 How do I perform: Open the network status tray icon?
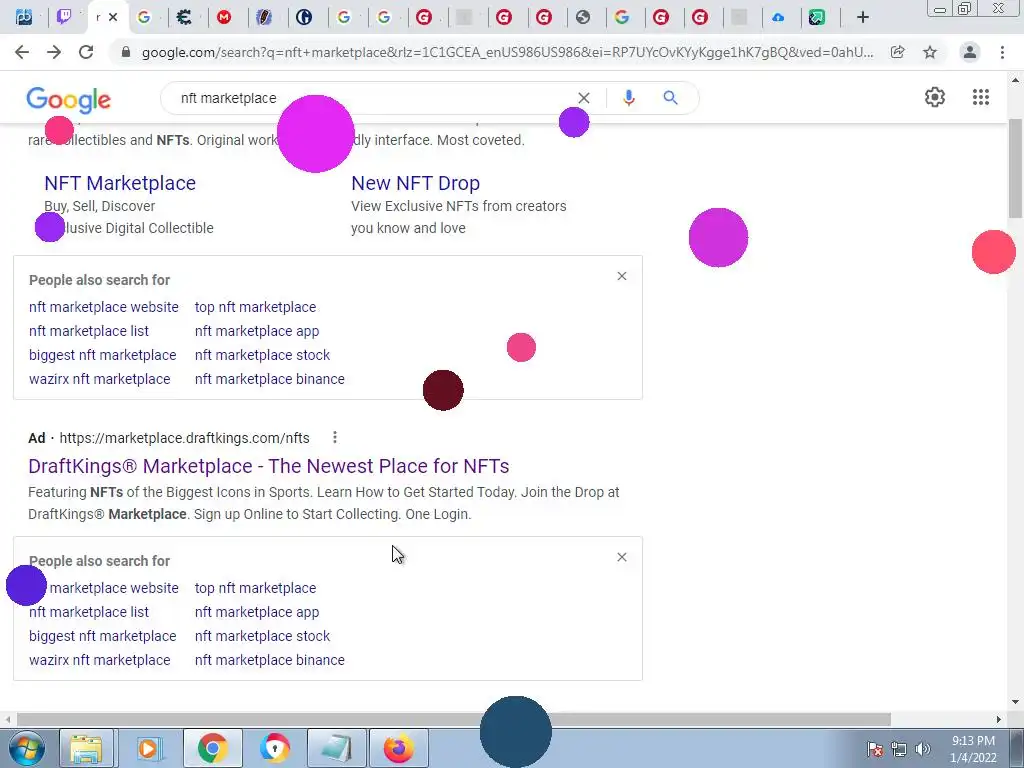pos(899,749)
